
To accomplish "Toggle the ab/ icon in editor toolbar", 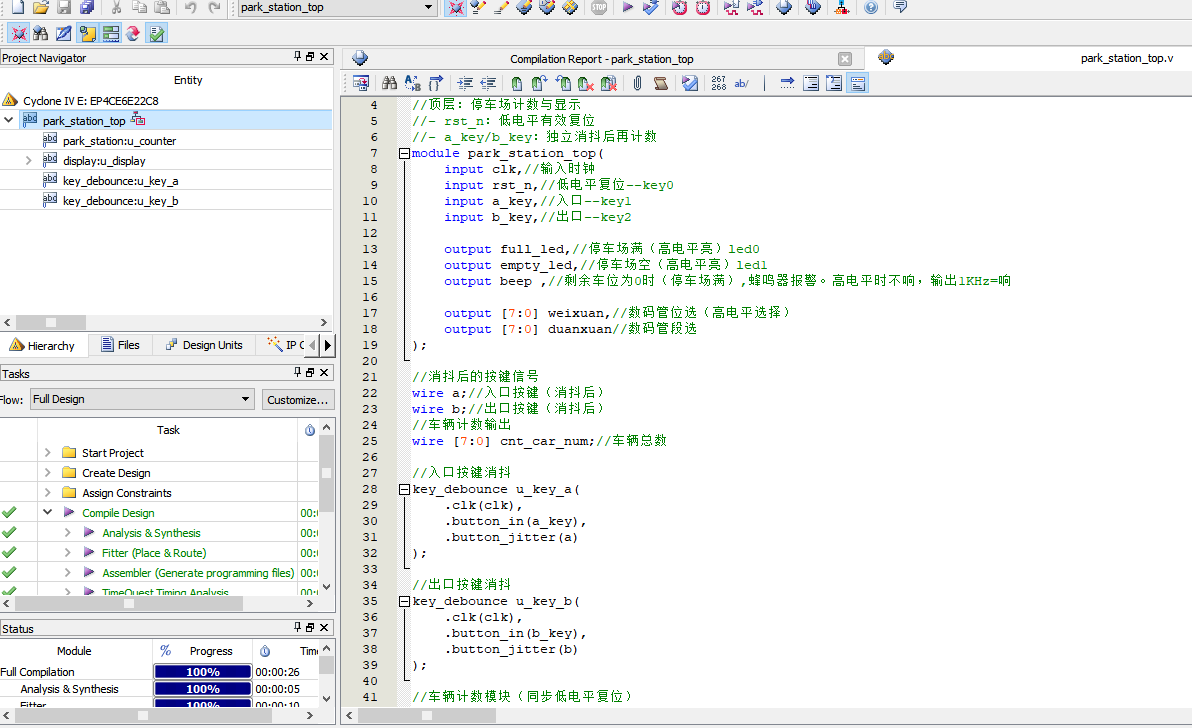I will [x=741, y=84].
